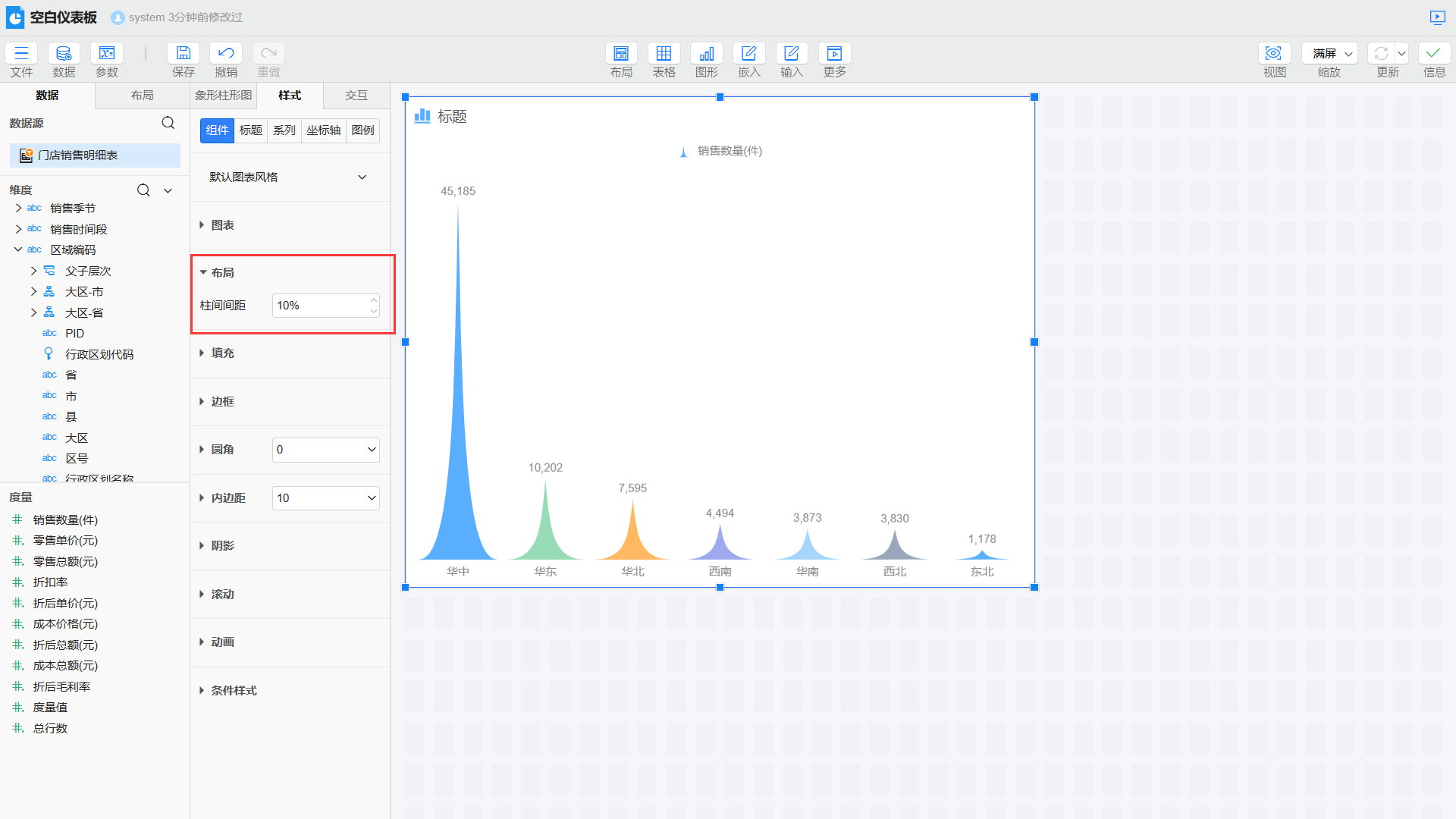Click the Undo (撤销) icon

(225, 53)
